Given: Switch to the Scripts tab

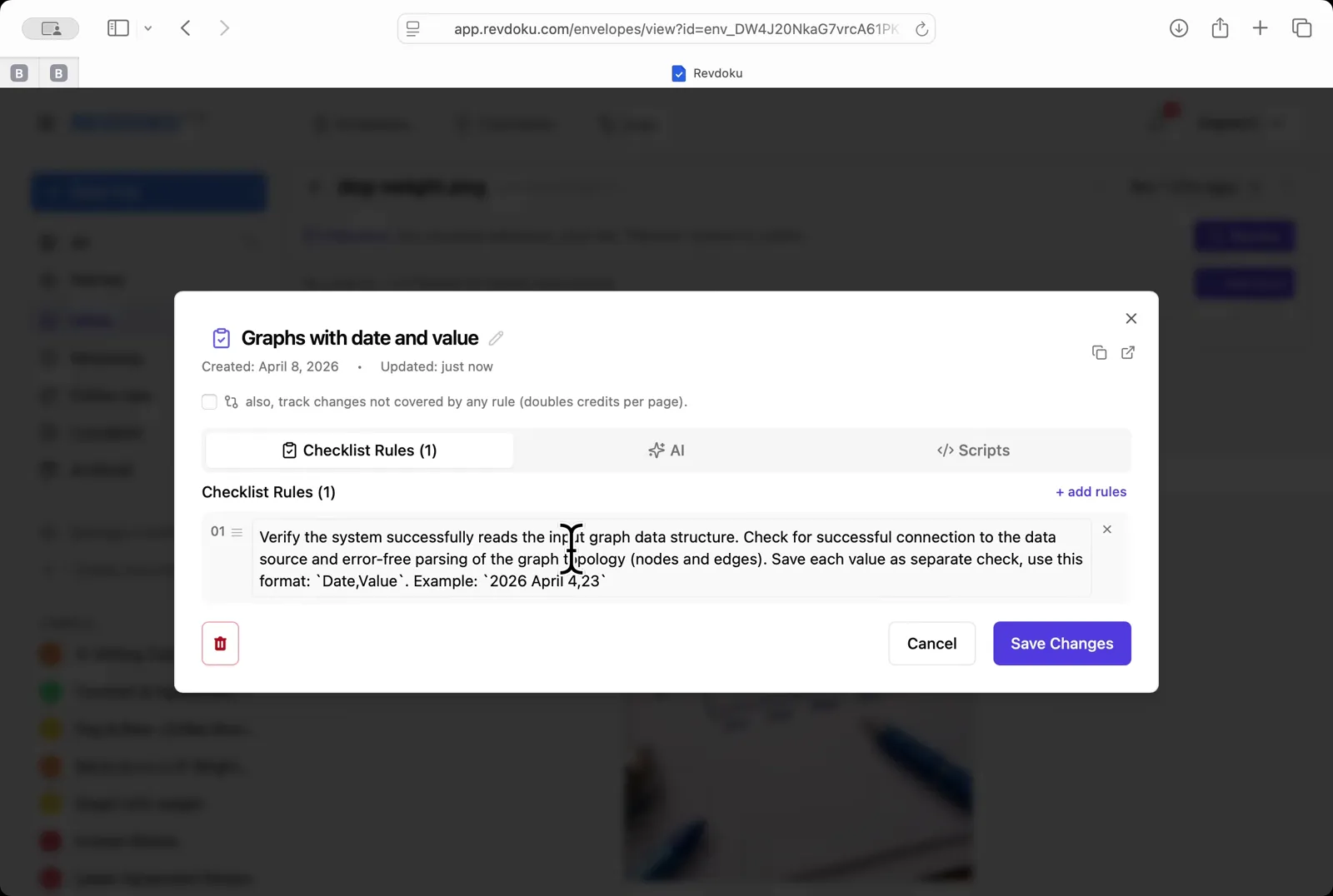Looking at the screenshot, I should click(x=973, y=450).
